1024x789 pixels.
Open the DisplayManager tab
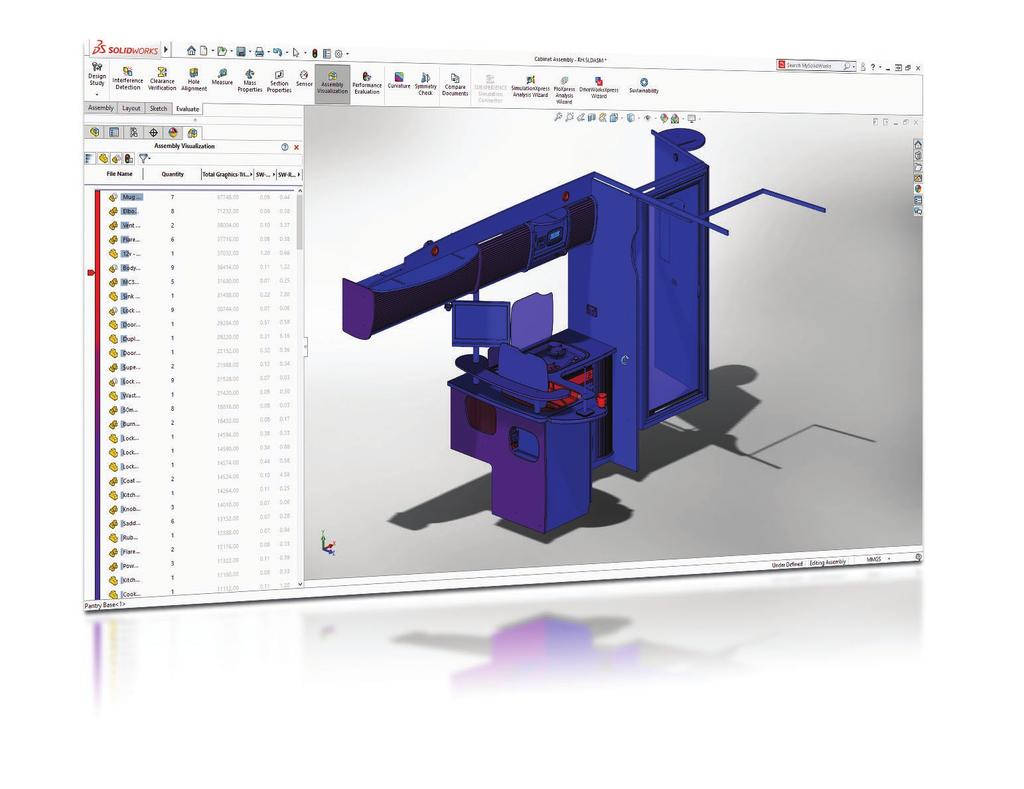tap(172, 133)
